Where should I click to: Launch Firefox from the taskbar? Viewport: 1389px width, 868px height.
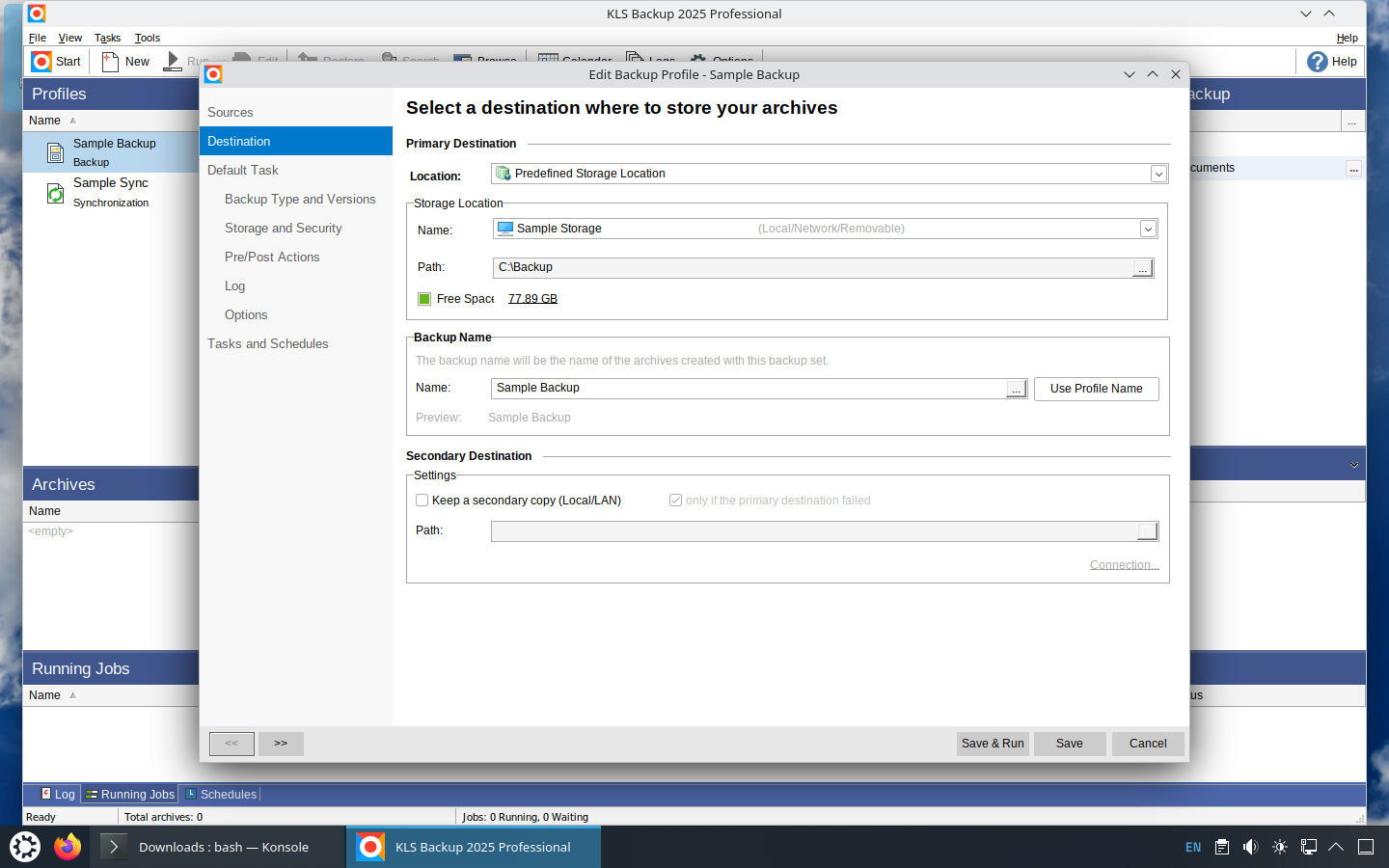pyautogui.click(x=68, y=847)
